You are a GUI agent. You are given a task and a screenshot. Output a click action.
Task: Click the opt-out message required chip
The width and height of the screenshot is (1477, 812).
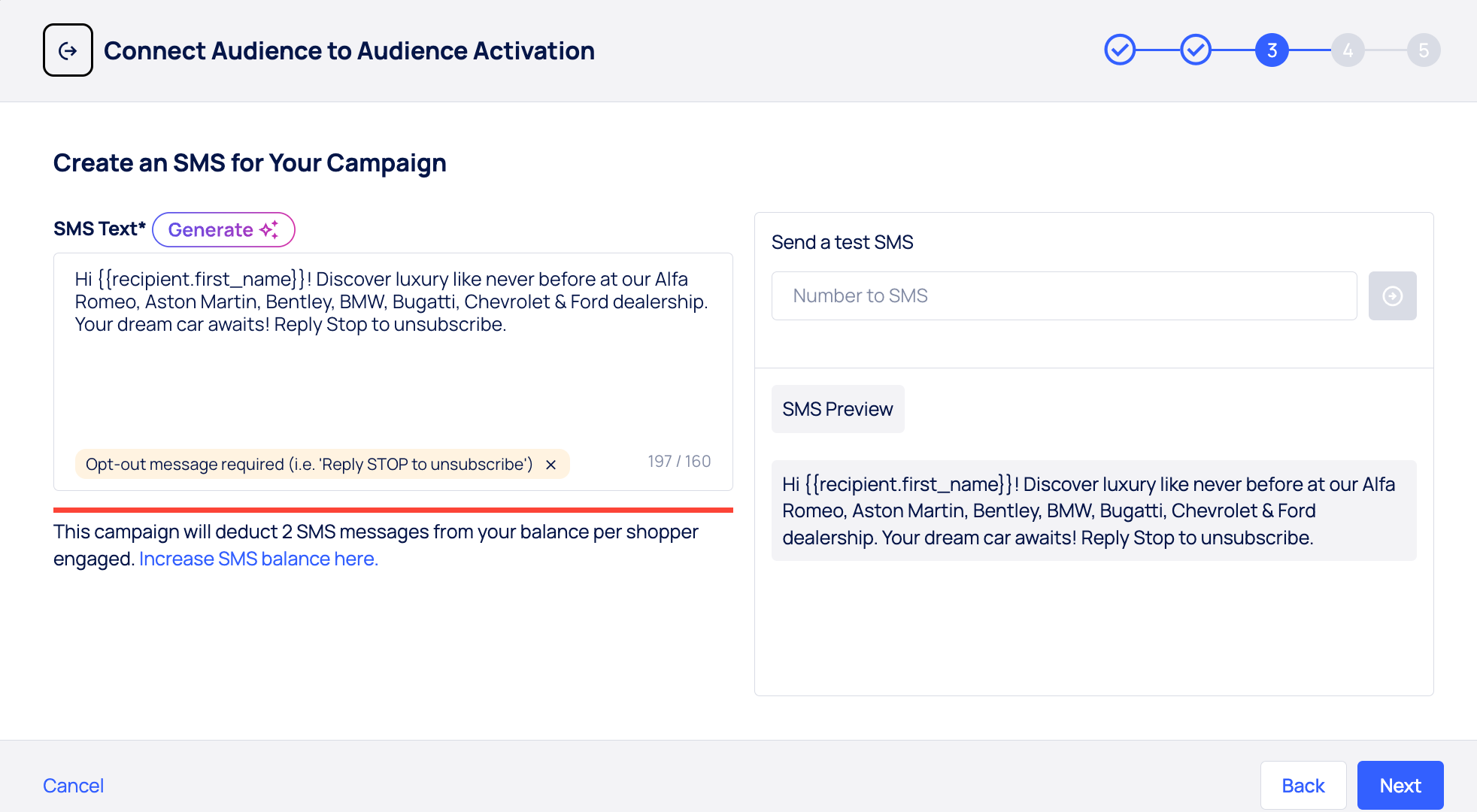[308, 465]
